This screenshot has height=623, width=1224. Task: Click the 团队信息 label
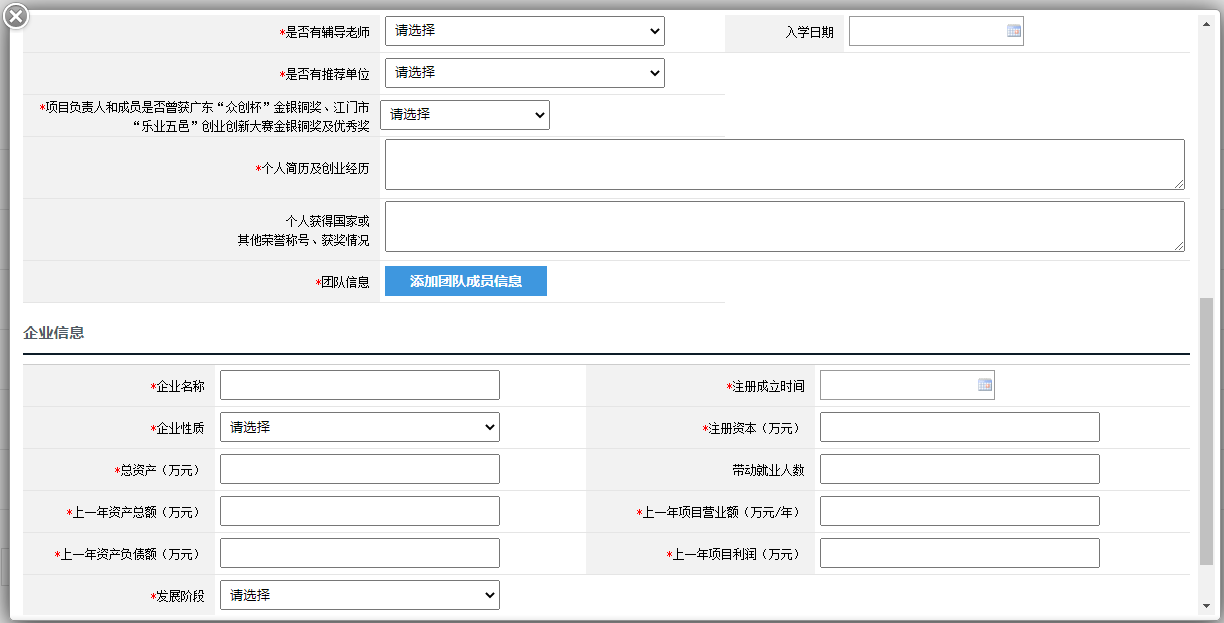coord(345,283)
